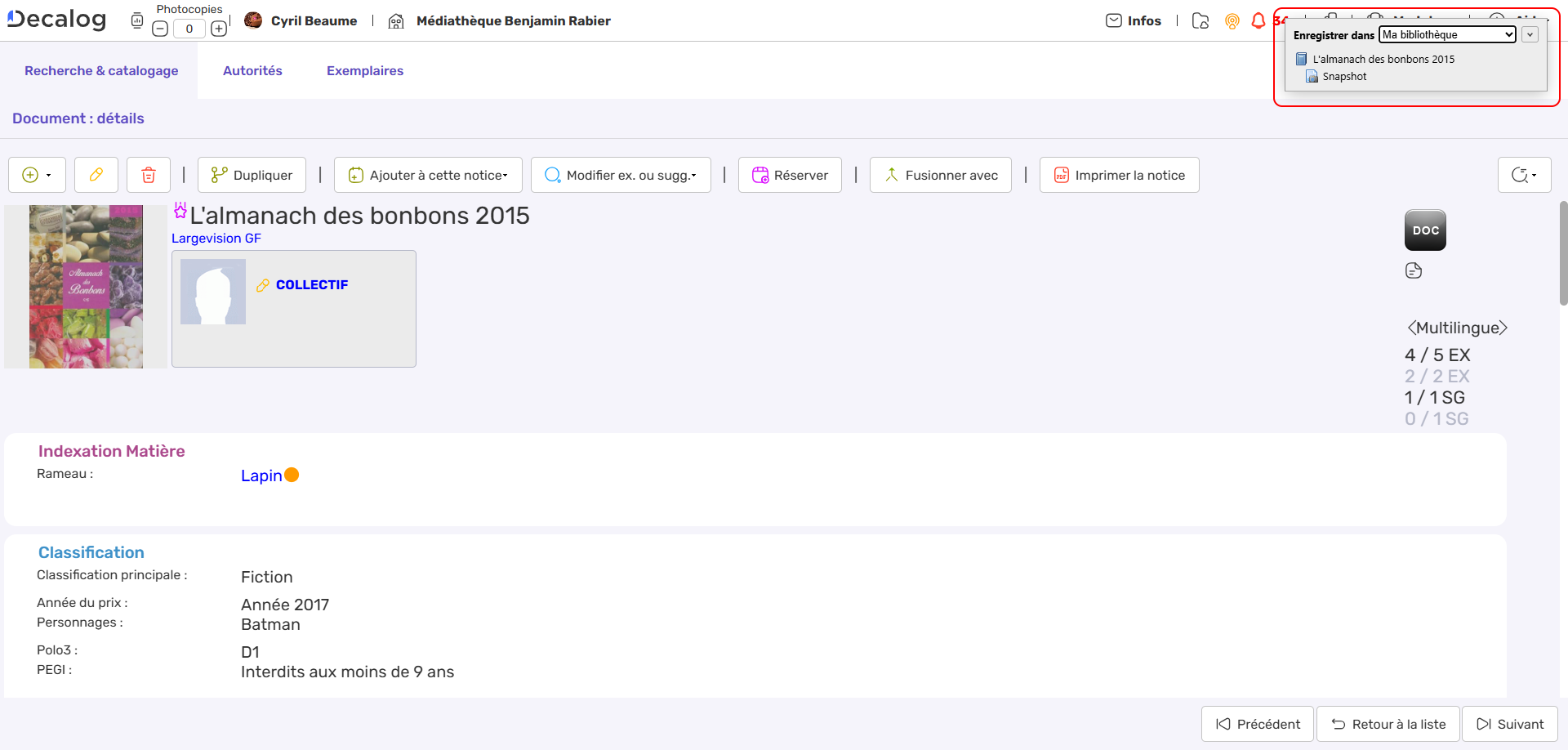Click the Réserver button

pos(789,174)
